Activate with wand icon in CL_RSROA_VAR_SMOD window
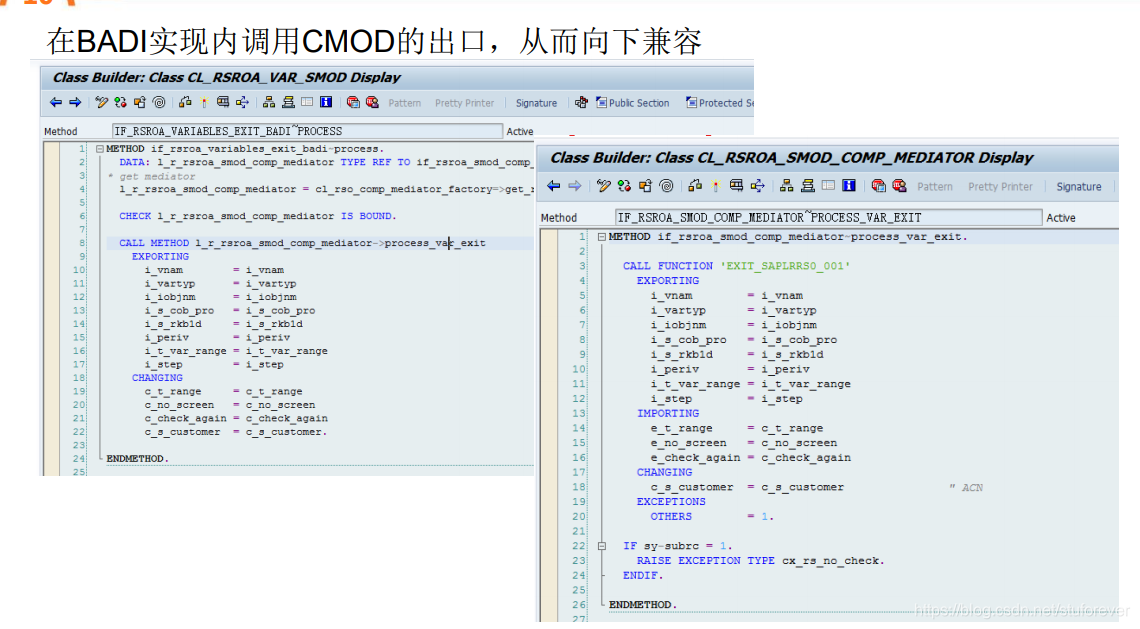This screenshot has height=629, width=1140. point(204,103)
